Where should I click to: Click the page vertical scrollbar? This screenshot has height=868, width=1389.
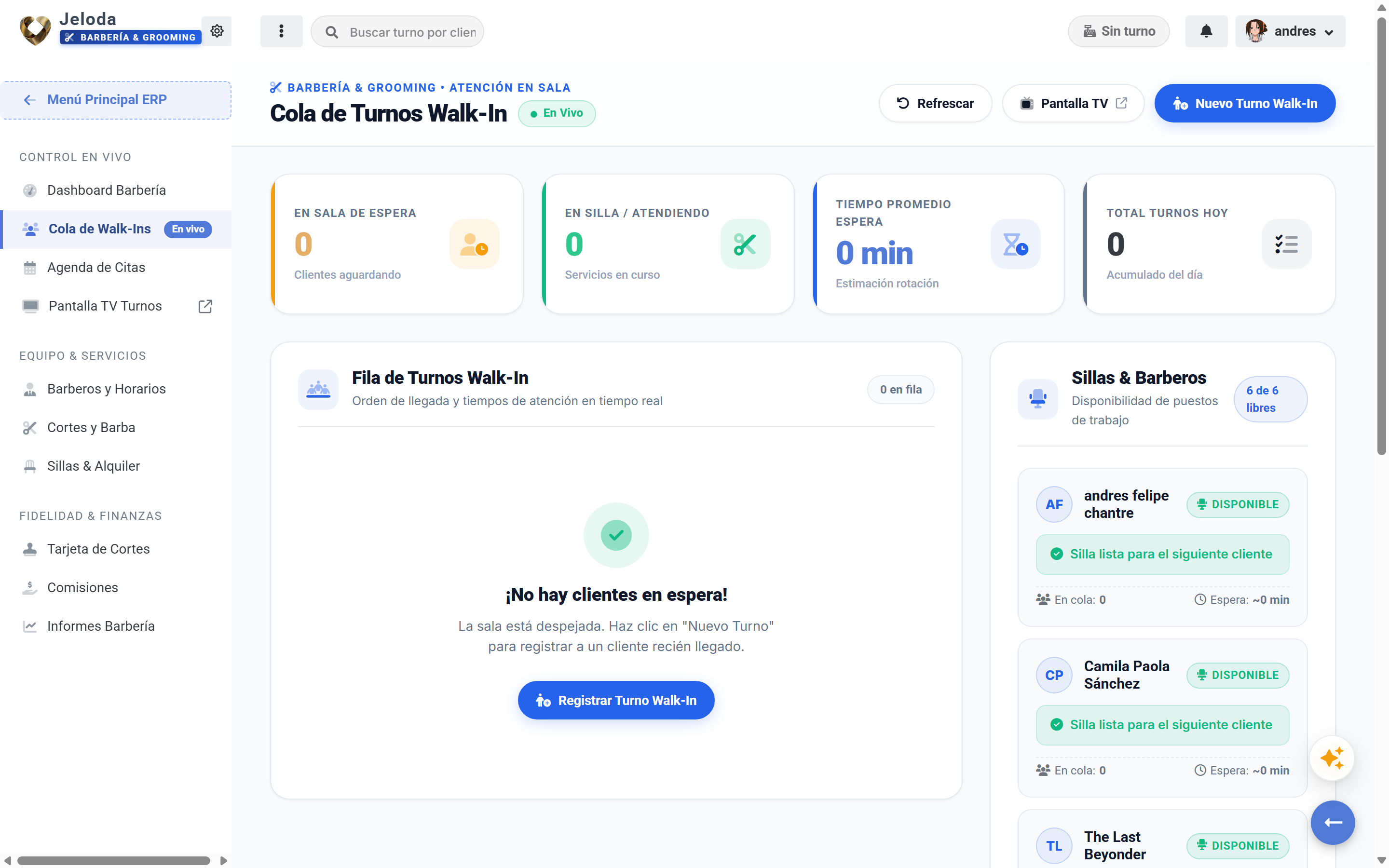pos(1382,235)
